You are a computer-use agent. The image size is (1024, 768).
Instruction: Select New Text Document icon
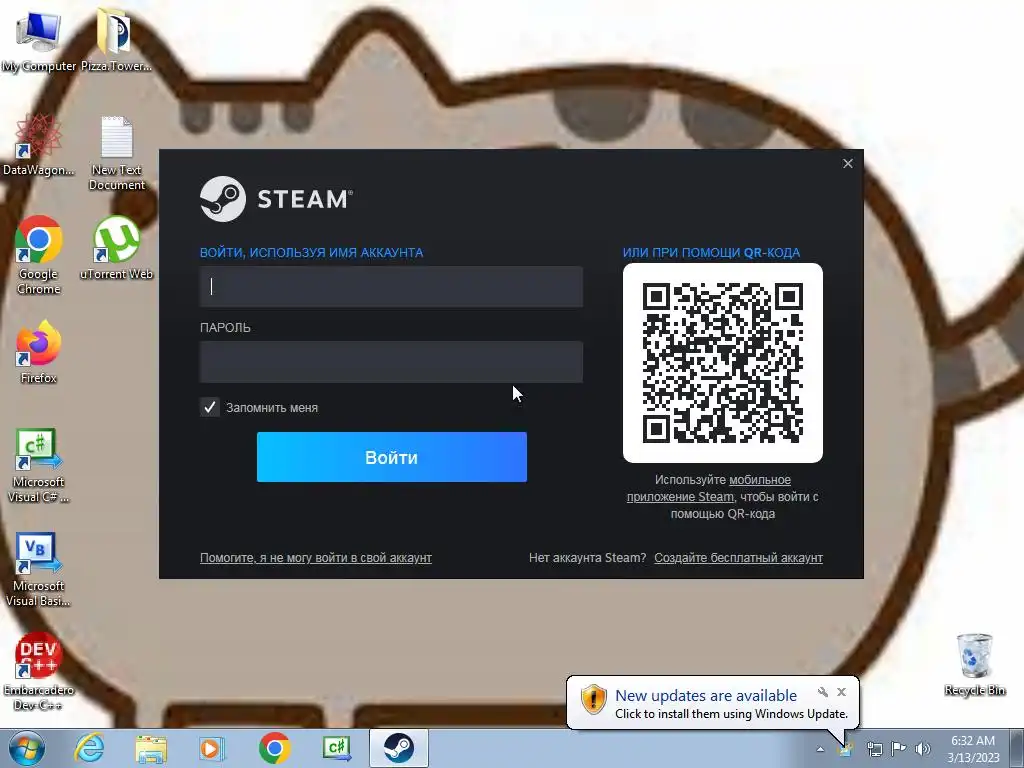click(117, 153)
